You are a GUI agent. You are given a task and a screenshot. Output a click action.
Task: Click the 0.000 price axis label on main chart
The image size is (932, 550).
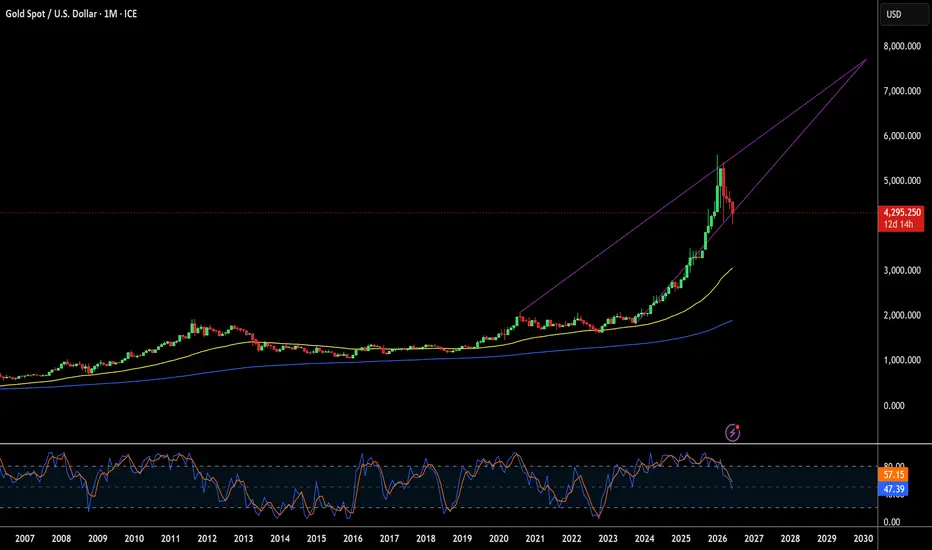tap(894, 406)
